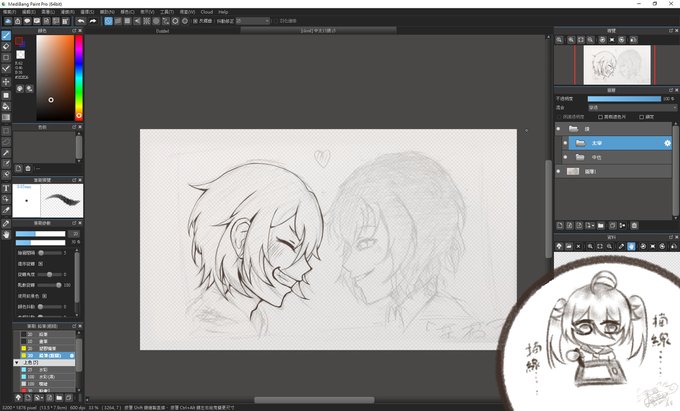This screenshot has width=680, height=411.
Task: Redo the last undone action
Action: click(93, 21)
